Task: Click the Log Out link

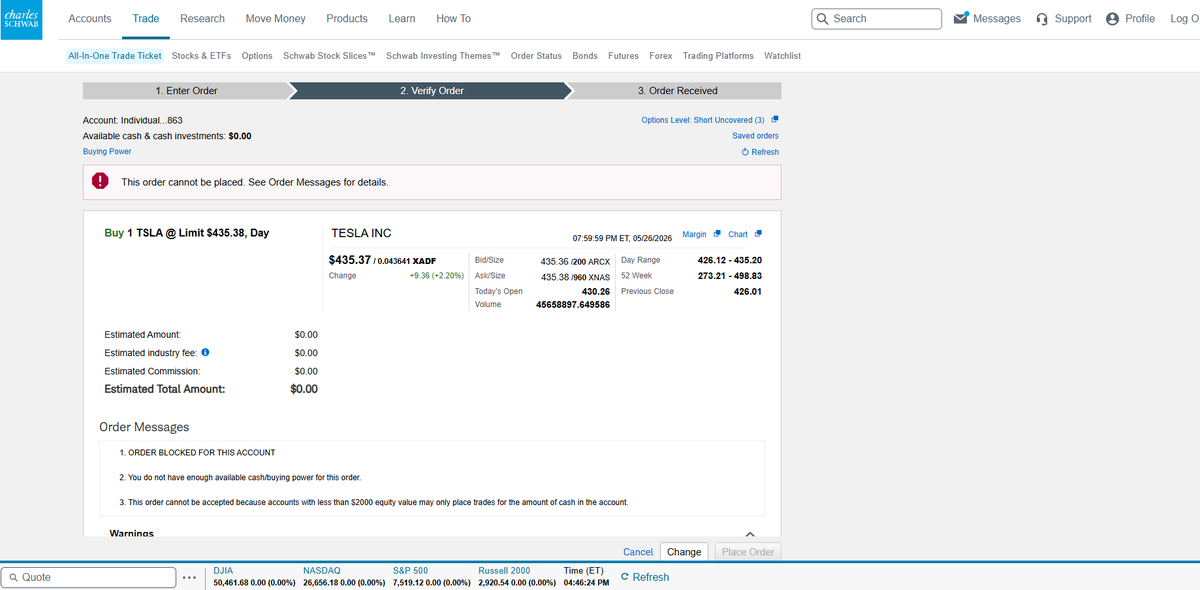Action: [x=1184, y=19]
